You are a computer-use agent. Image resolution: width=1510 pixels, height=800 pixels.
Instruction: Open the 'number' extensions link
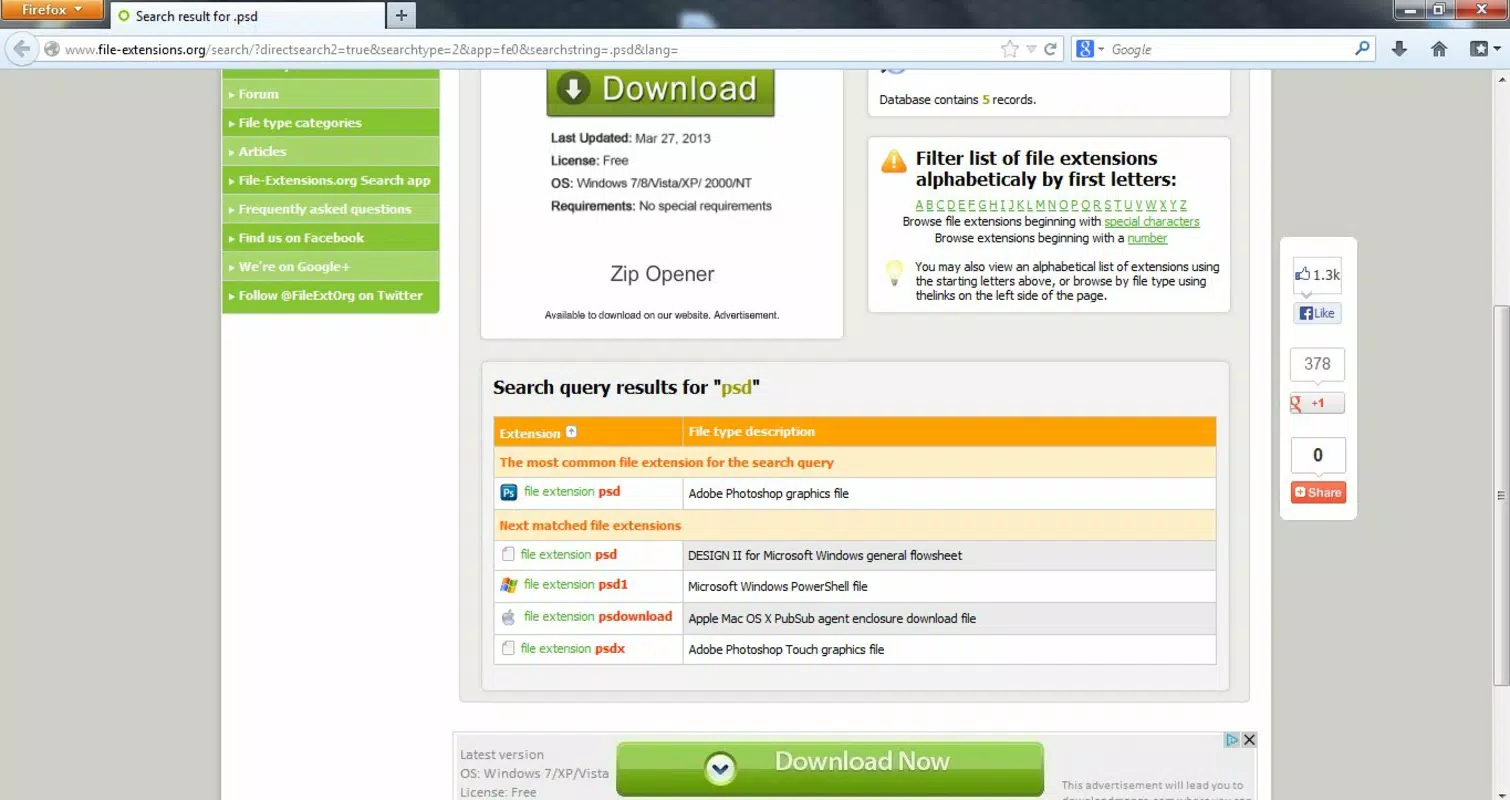click(x=1147, y=239)
